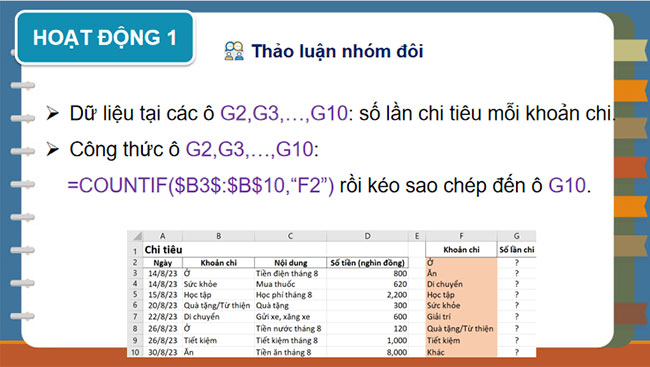Select the heading 'Thảo luận nhóm đôi'
650x367 pixels.
337,51
